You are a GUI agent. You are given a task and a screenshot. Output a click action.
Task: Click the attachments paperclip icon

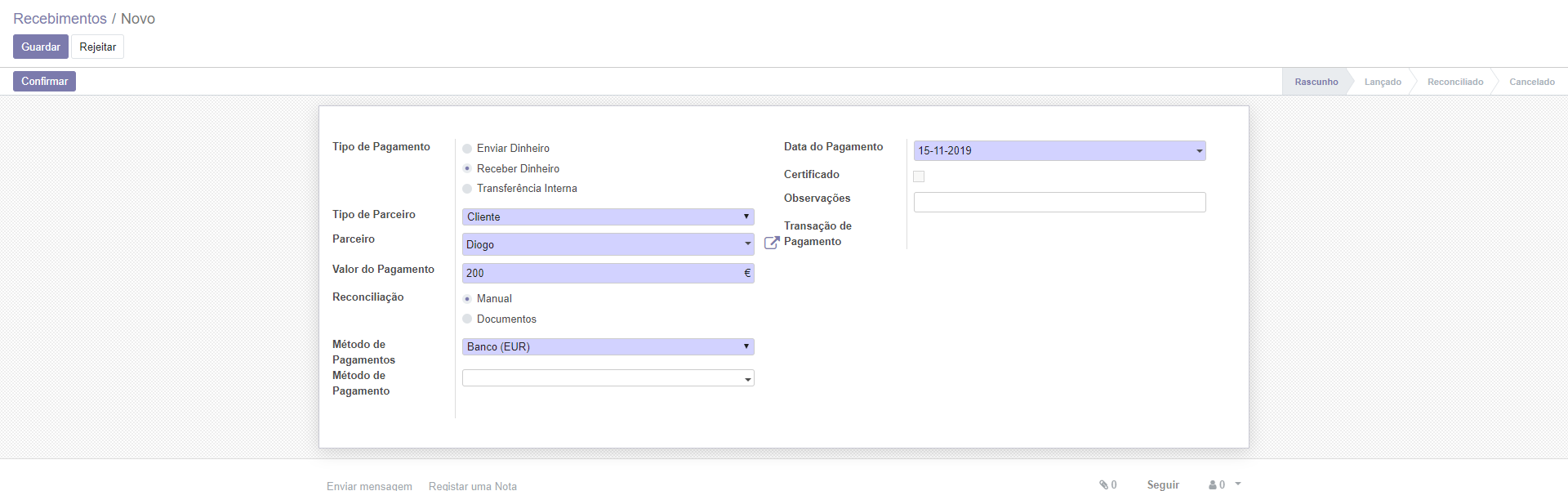1103,484
